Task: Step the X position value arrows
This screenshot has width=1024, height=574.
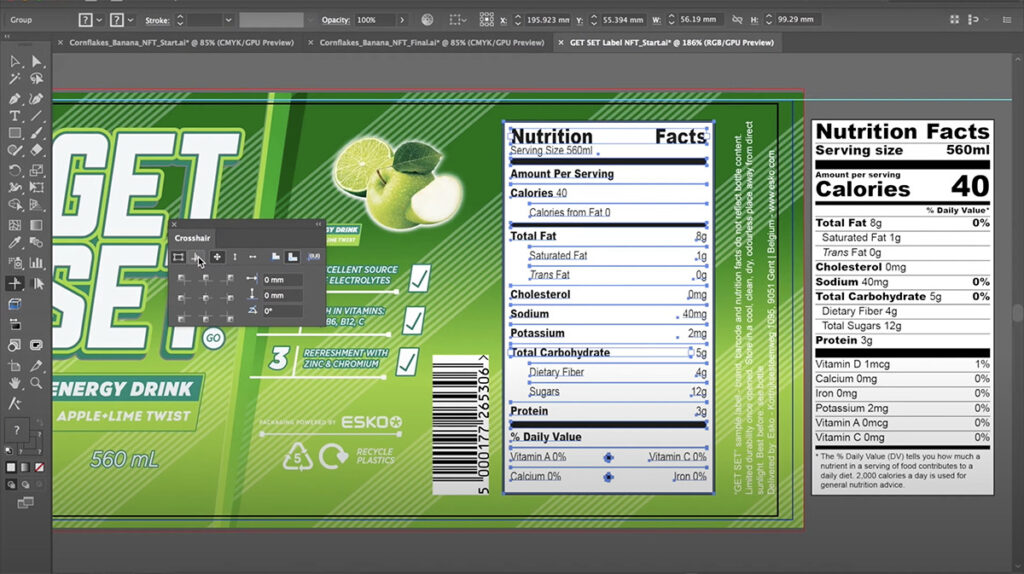Action: coord(518,20)
